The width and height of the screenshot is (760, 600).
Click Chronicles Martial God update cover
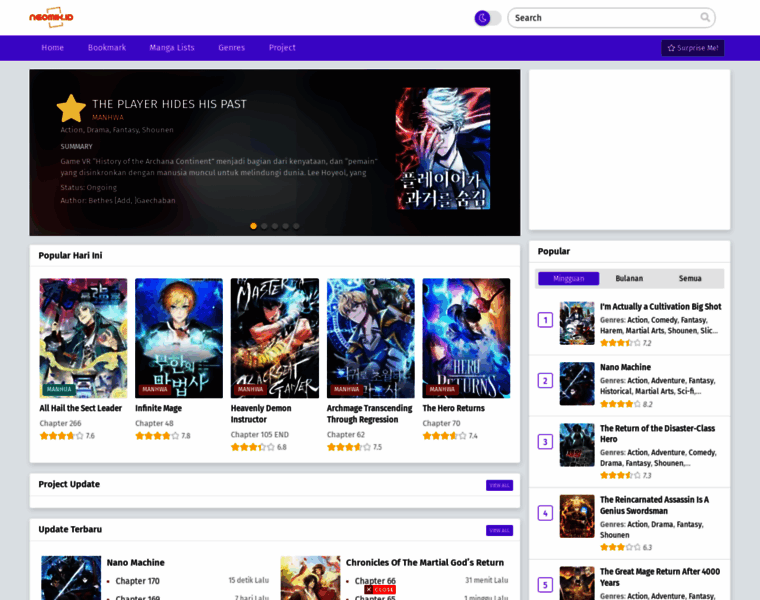click(x=310, y=578)
